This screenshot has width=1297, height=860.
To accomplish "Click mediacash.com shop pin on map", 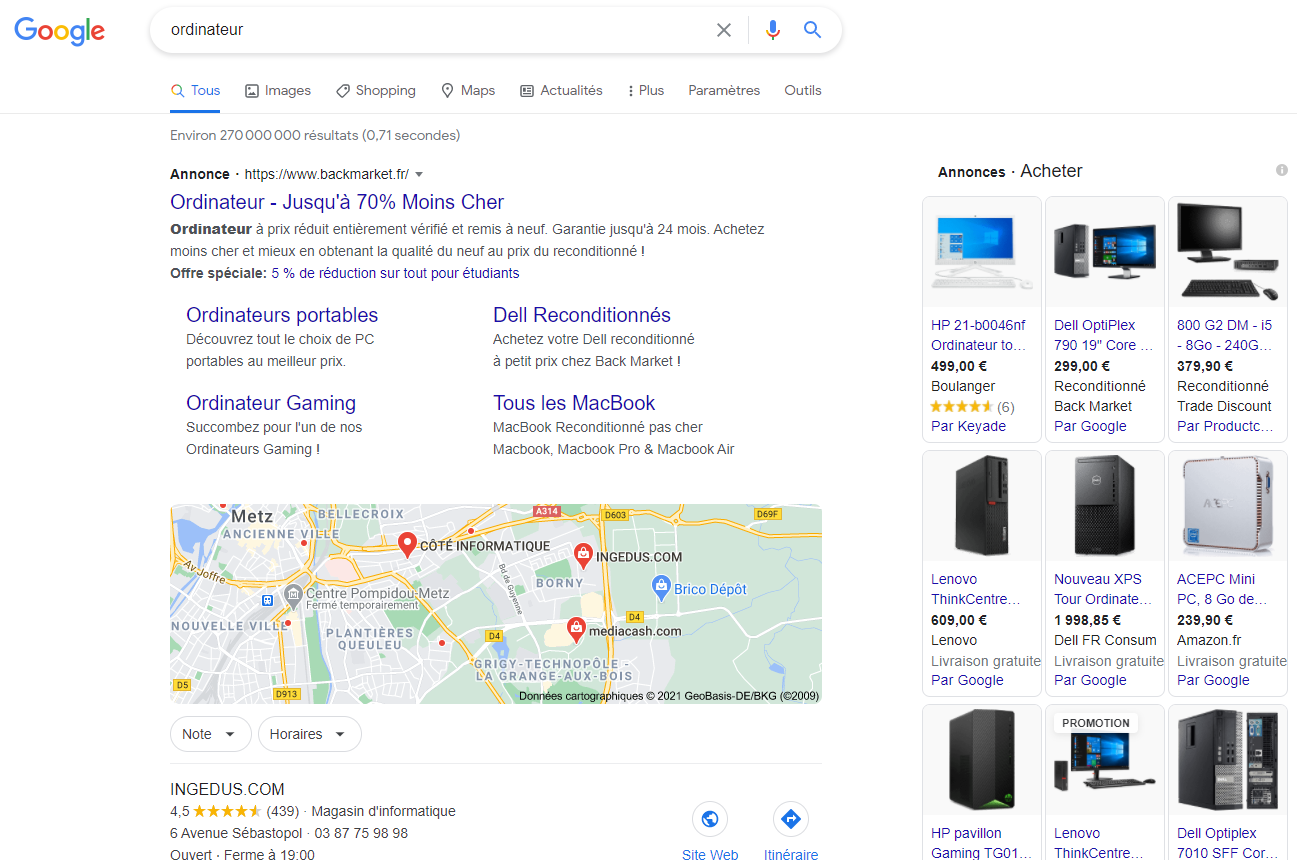I will point(575,630).
